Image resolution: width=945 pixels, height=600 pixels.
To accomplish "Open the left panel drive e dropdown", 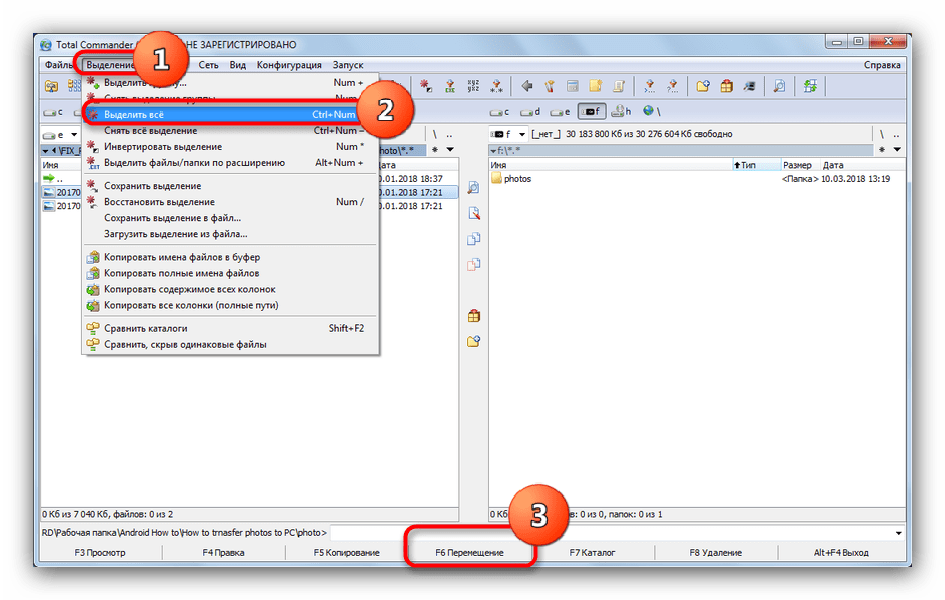I will [x=74, y=135].
